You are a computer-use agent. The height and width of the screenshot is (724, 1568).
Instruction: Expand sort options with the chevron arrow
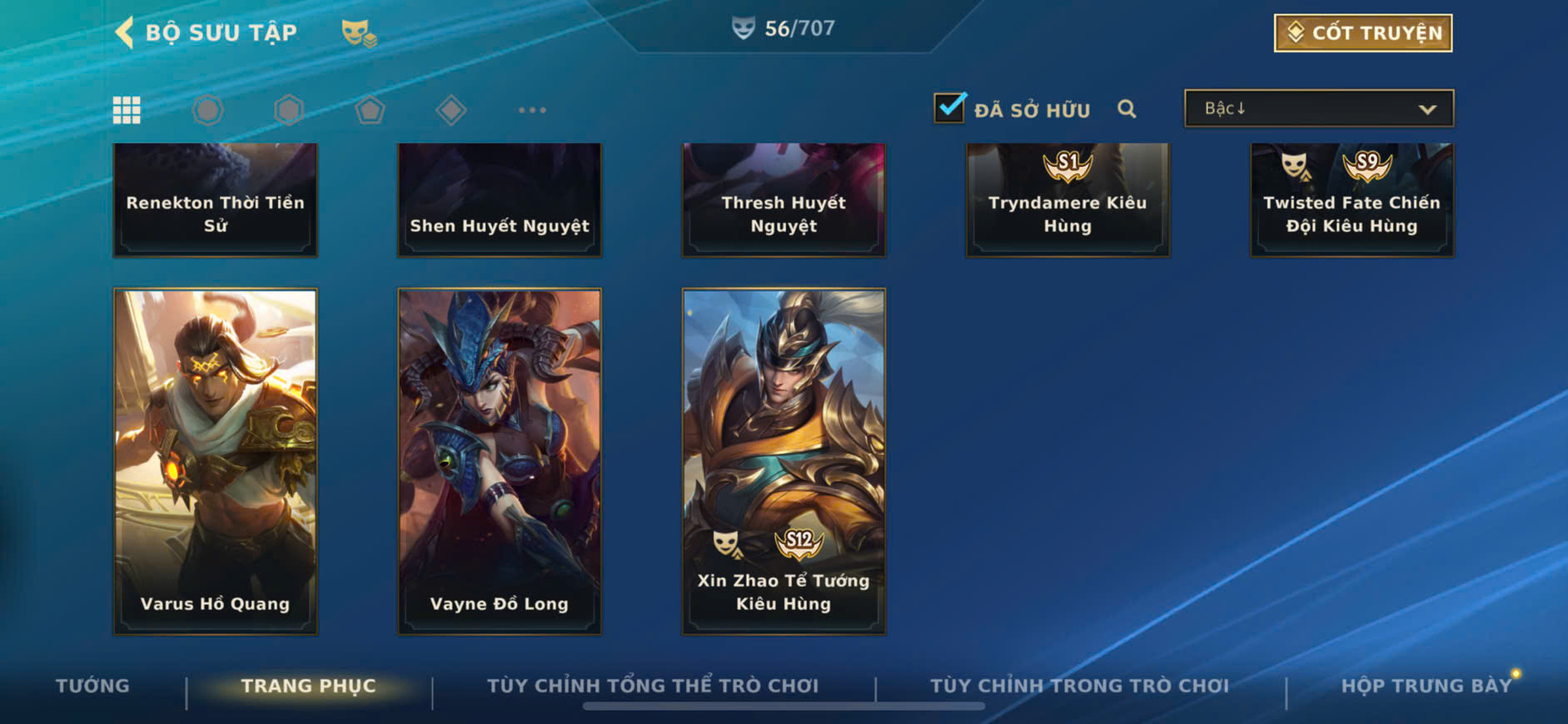coord(1427,109)
